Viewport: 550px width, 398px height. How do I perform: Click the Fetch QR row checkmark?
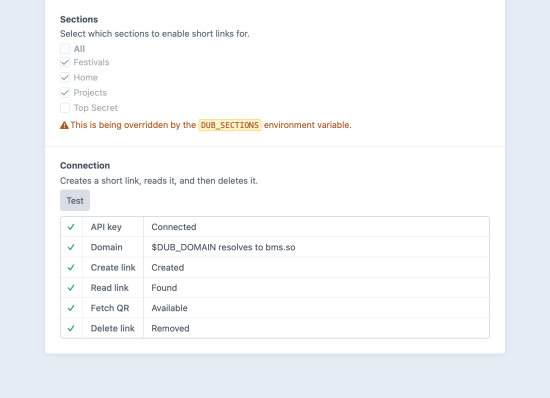71,308
